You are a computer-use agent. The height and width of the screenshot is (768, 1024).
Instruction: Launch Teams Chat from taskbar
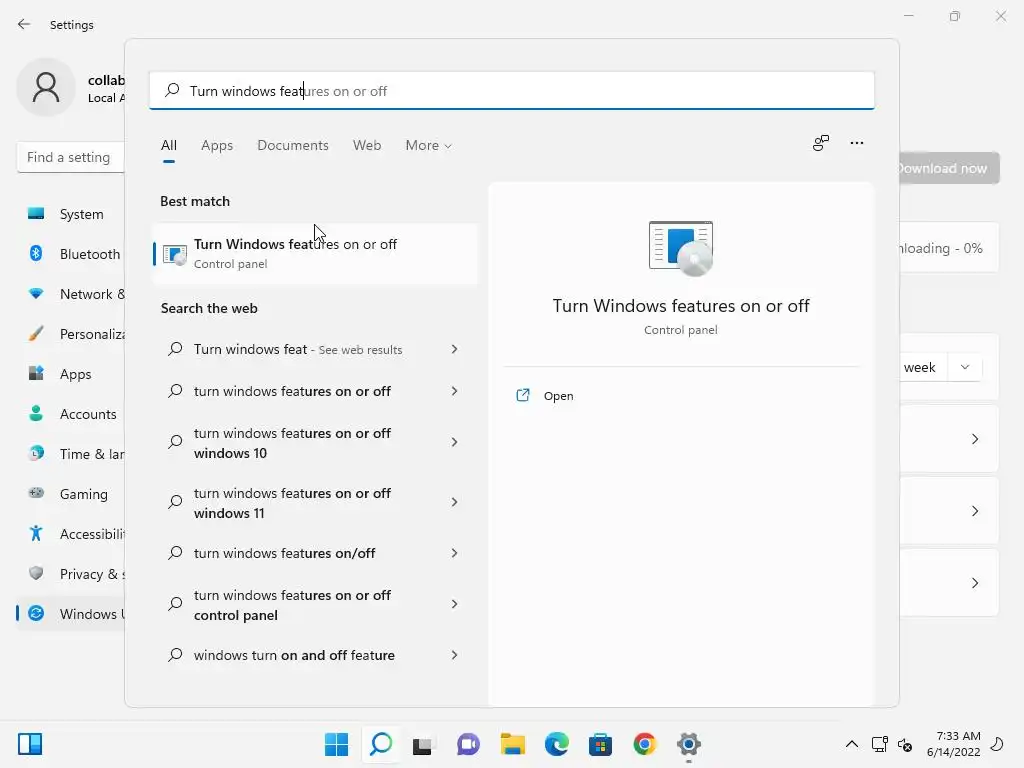click(468, 744)
